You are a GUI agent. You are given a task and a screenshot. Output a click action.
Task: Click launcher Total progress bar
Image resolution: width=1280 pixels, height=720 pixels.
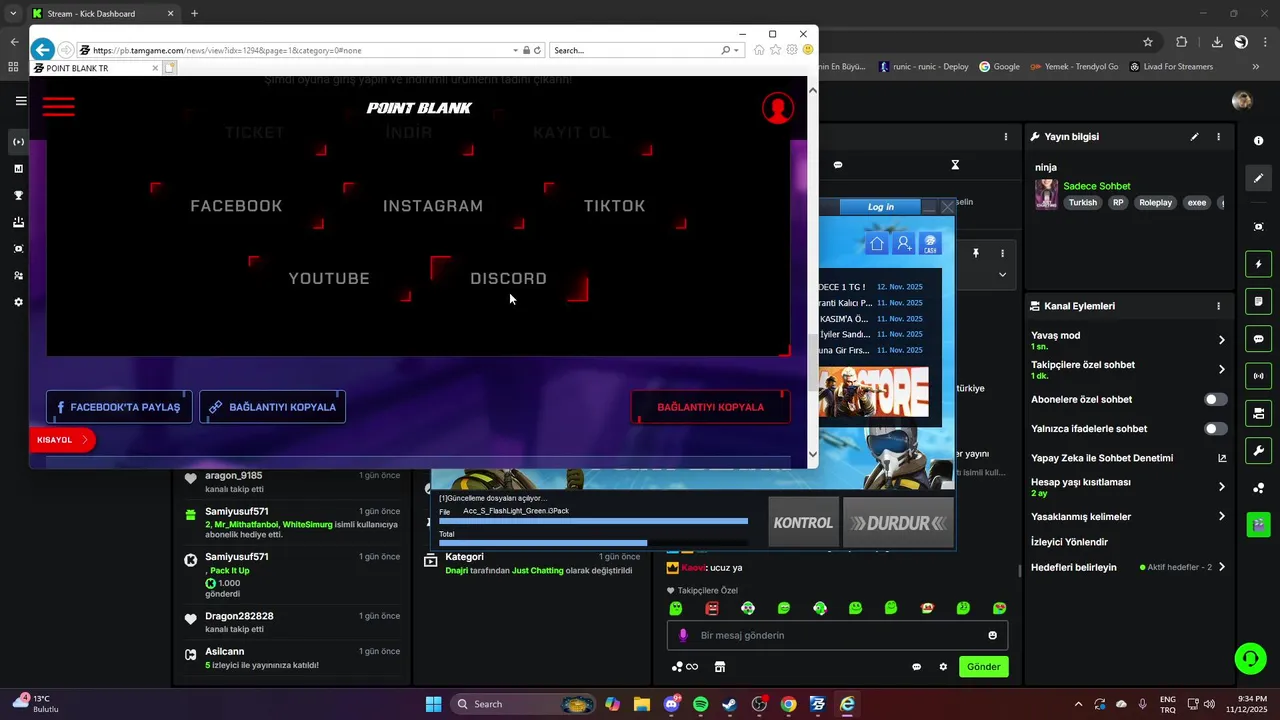(593, 543)
